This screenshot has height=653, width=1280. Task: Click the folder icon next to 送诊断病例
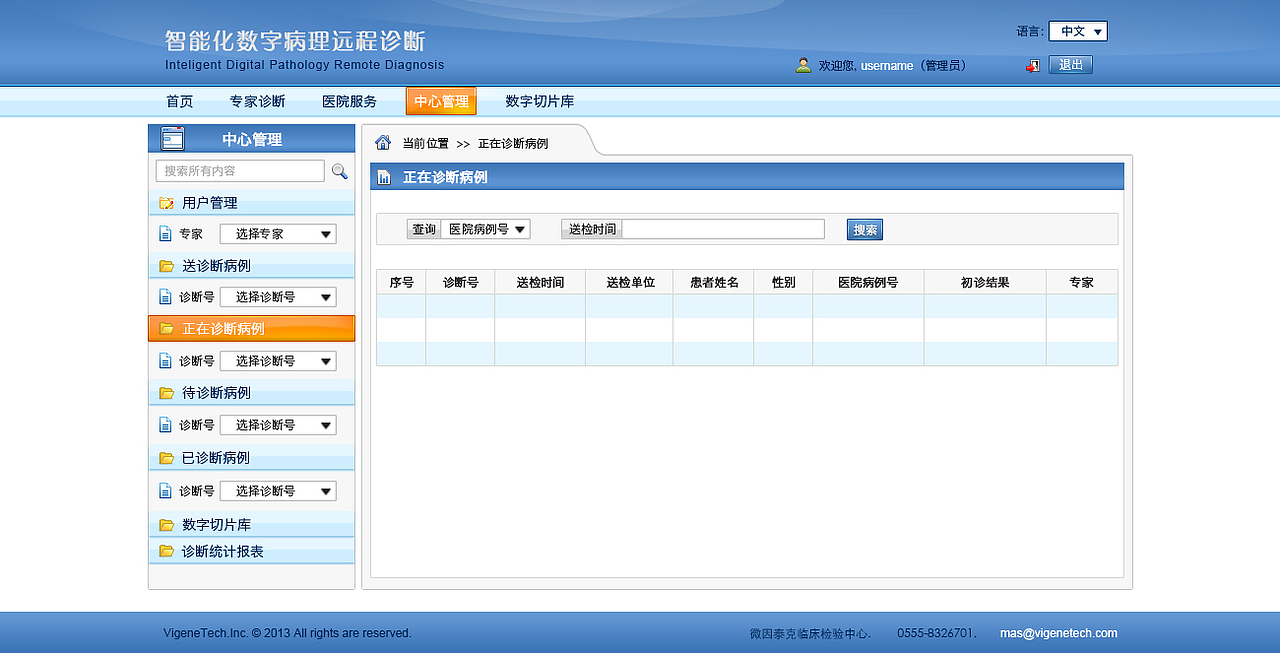point(166,266)
